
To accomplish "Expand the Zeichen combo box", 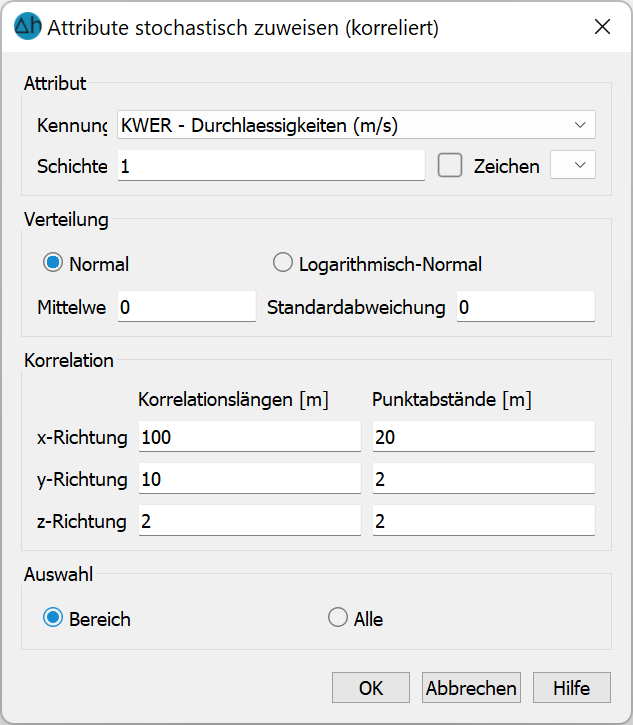I will pos(572,165).
